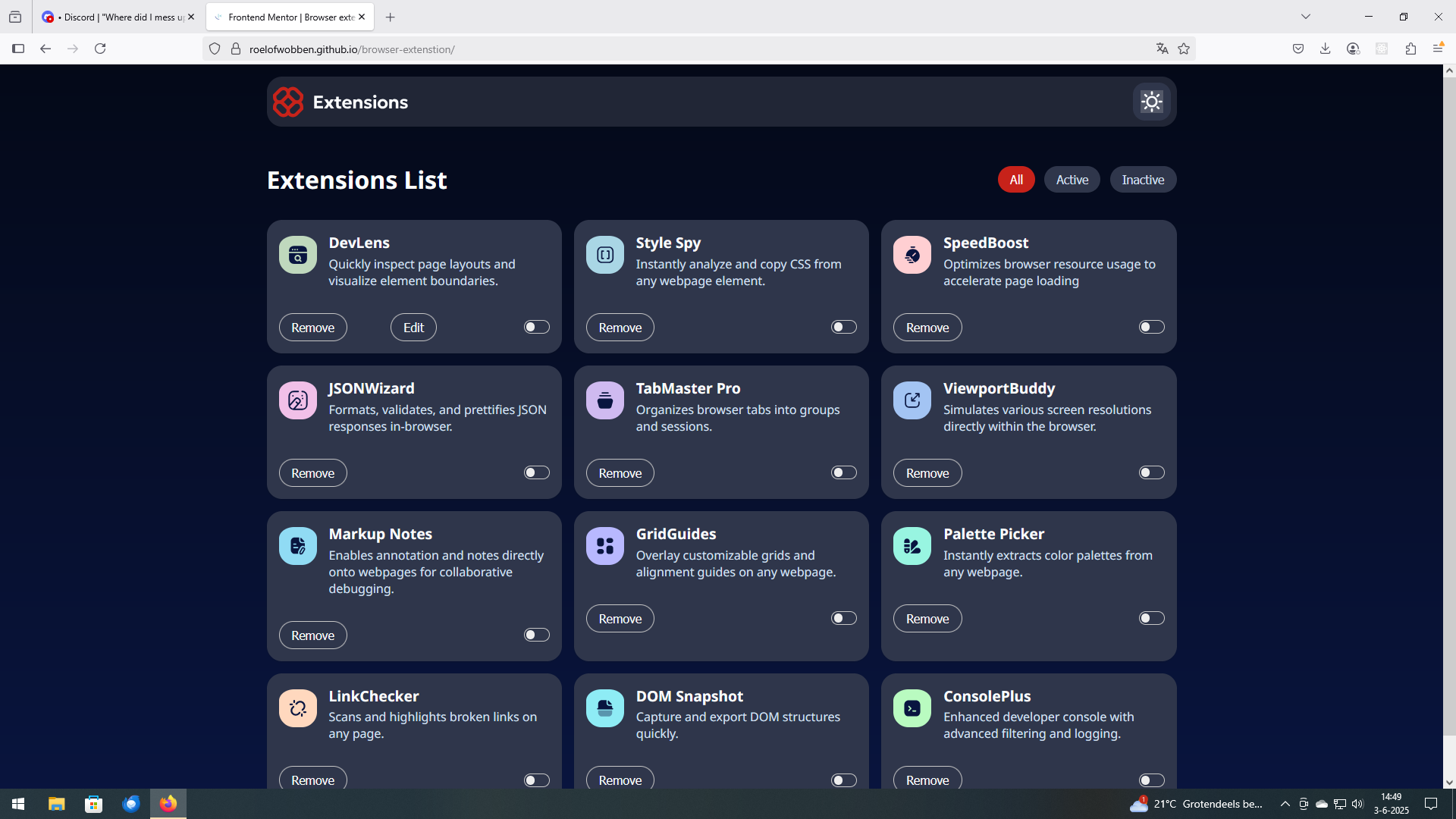Click the SpeedBoost extension icon
The image size is (1456, 819).
coord(912,255)
